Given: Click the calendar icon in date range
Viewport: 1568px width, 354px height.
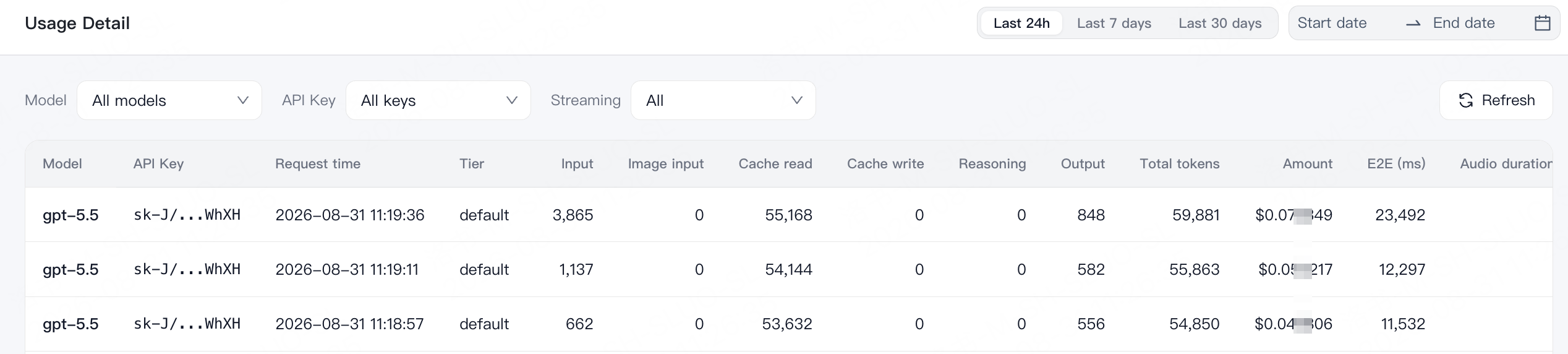Looking at the screenshot, I should [1543, 23].
